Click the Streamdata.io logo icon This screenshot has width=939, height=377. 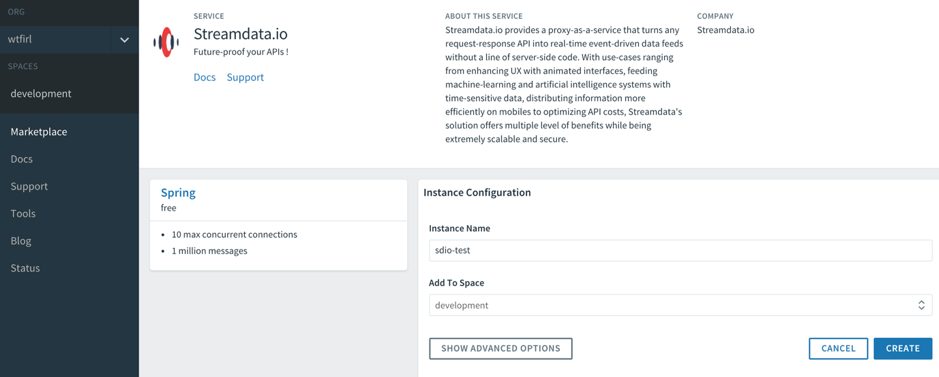(166, 42)
